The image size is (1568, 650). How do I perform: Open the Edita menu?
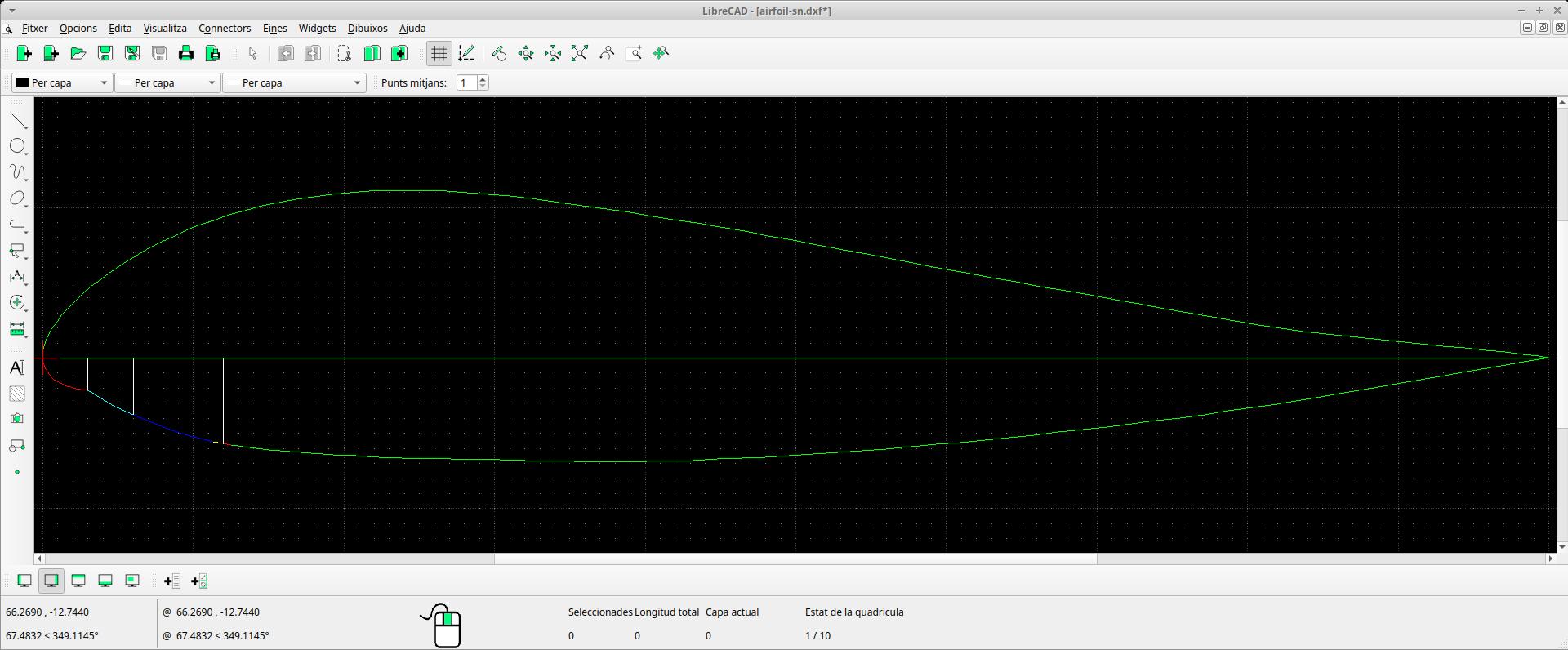coord(120,28)
